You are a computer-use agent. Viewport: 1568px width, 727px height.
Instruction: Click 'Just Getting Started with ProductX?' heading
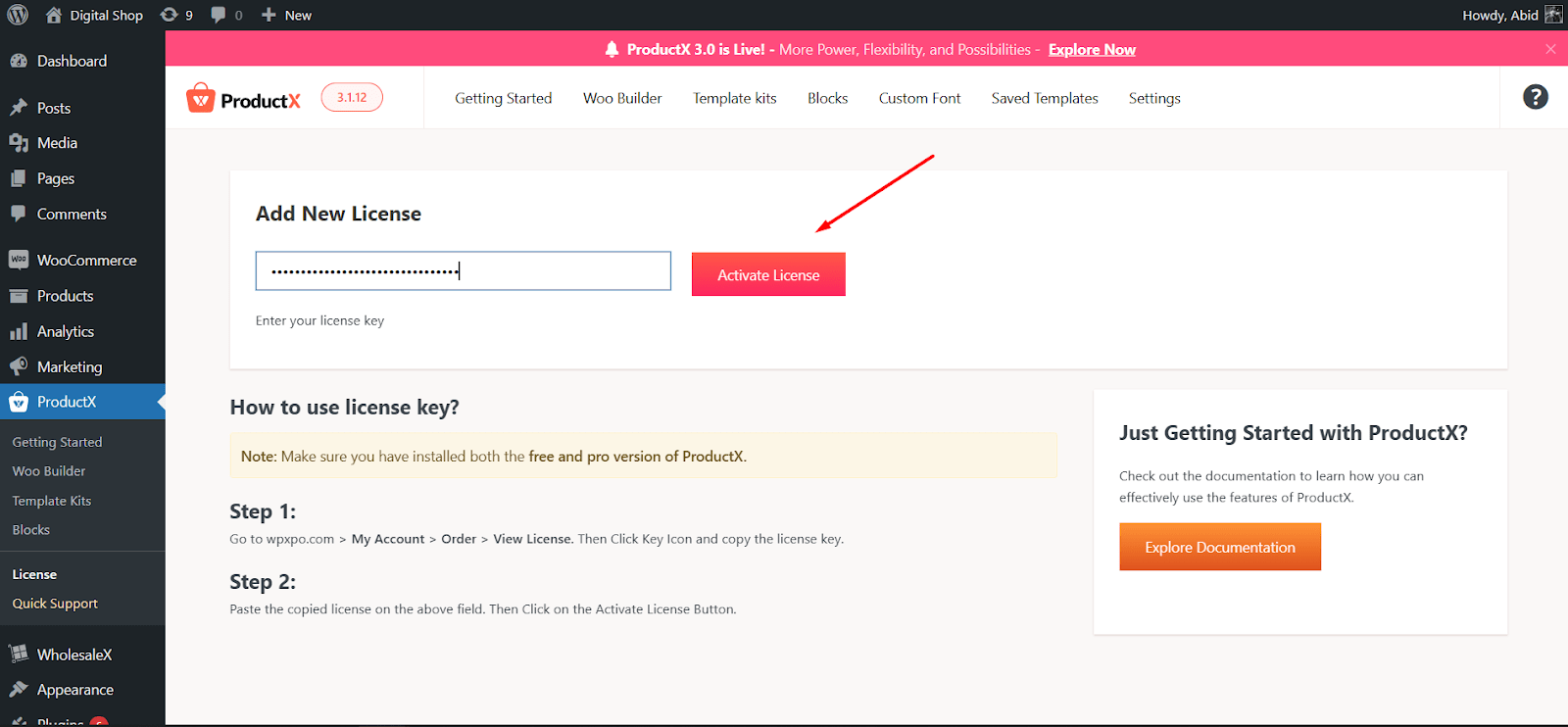(x=1294, y=433)
